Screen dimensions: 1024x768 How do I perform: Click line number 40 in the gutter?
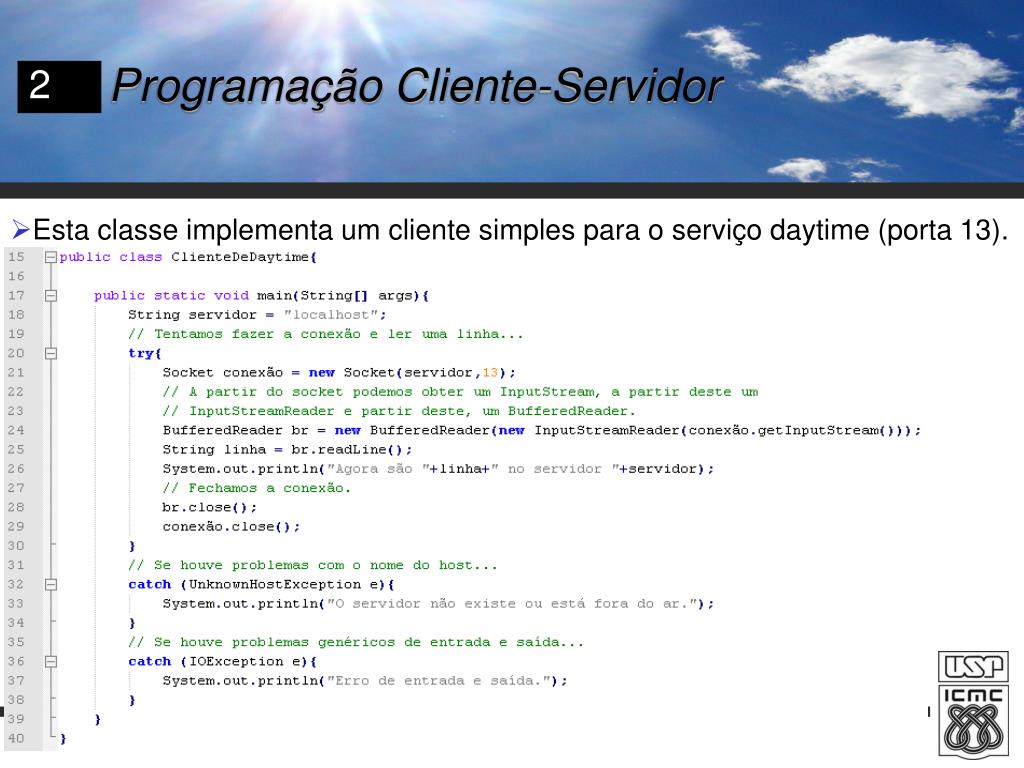tap(16, 739)
